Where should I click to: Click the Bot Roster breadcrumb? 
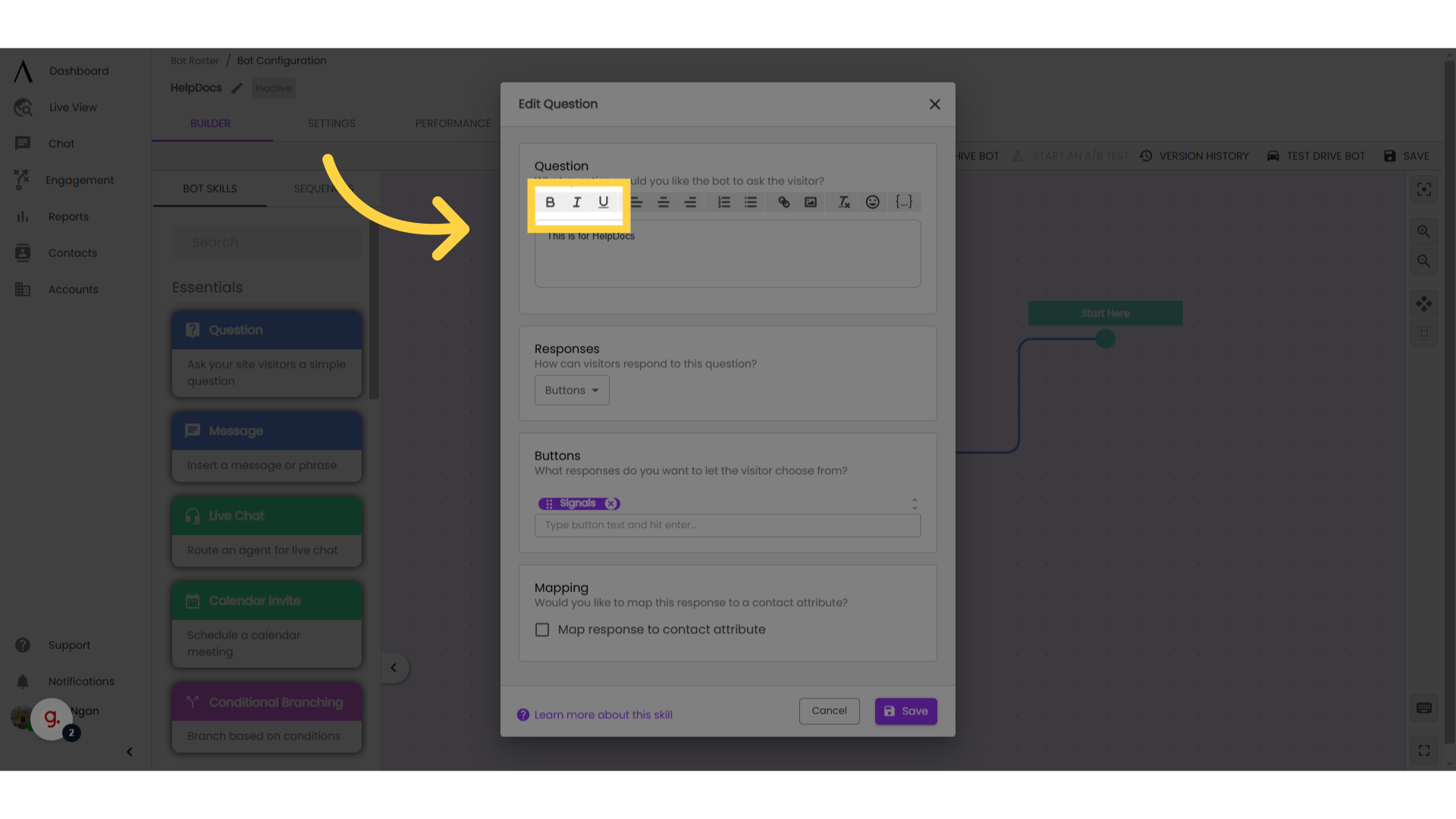tap(195, 61)
